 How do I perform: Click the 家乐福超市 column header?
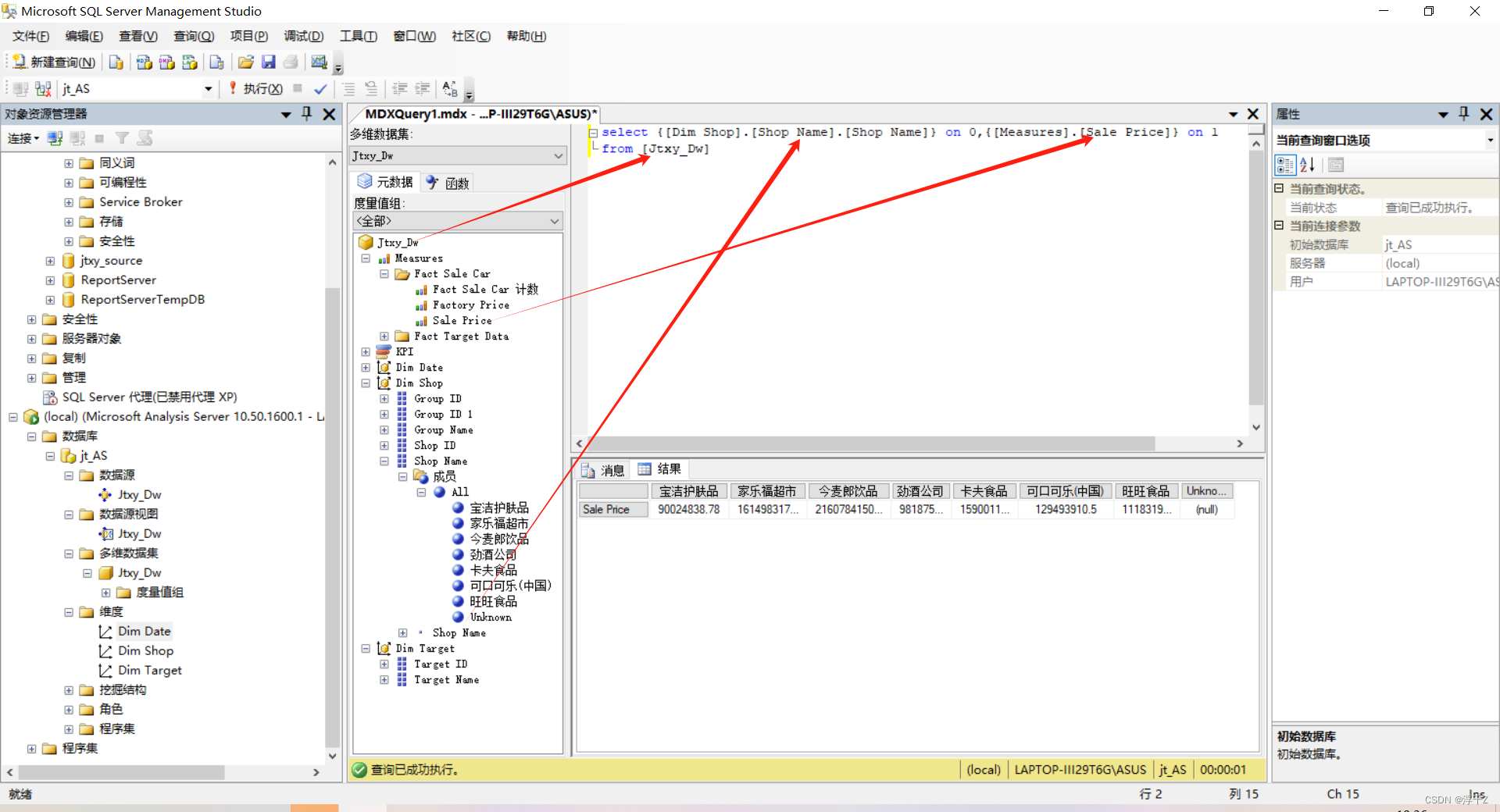pyautogui.click(x=767, y=491)
